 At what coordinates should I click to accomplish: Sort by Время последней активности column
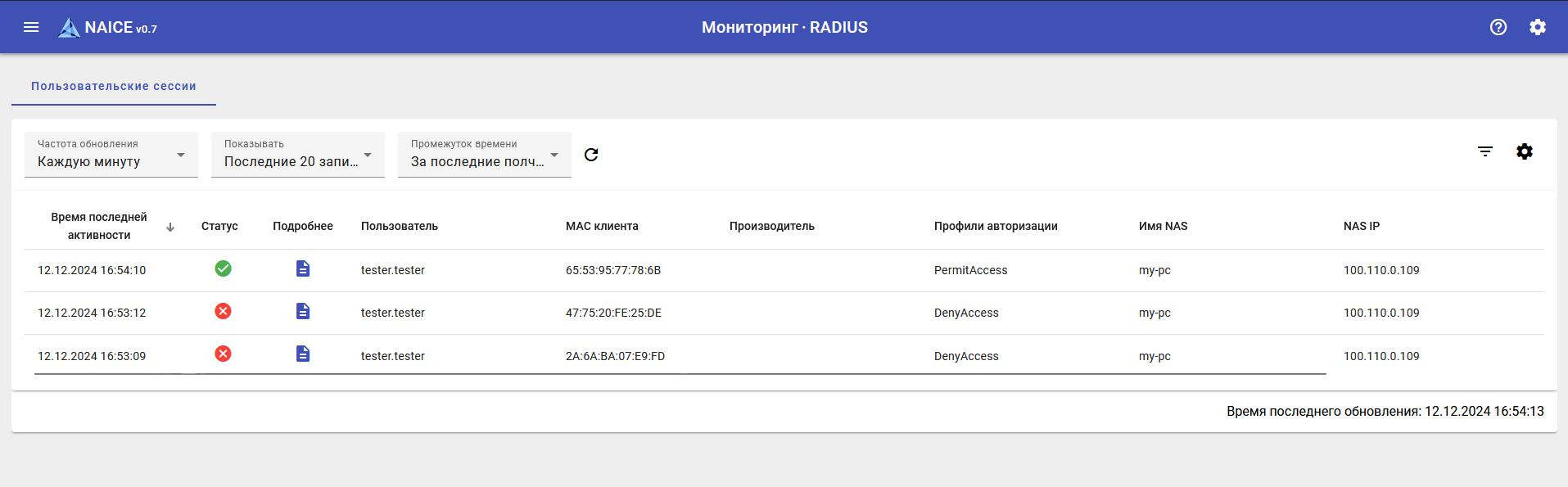click(99, 226)
